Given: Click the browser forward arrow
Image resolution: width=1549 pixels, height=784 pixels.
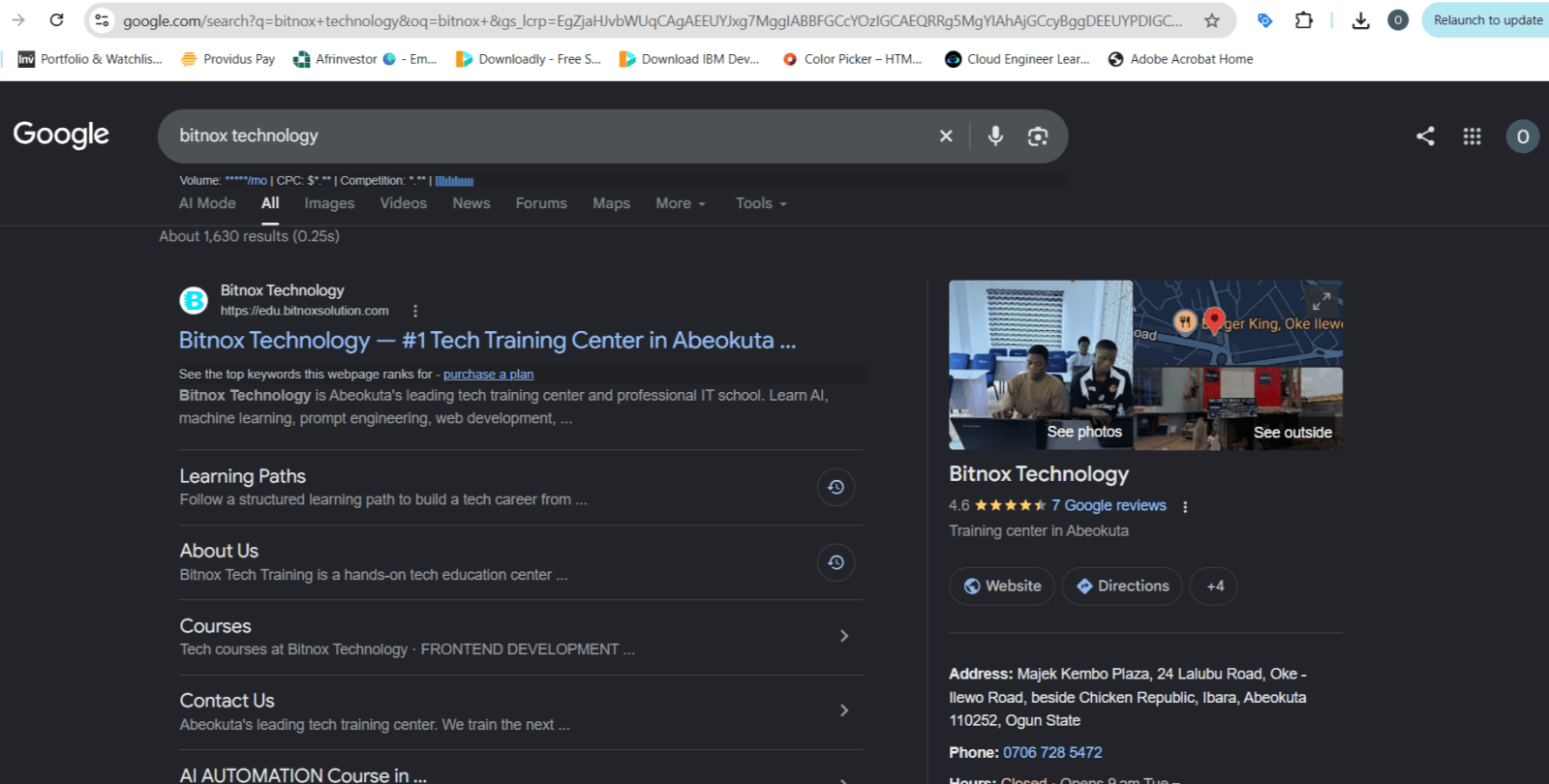Looking at the screenshot, I should 18,20.
